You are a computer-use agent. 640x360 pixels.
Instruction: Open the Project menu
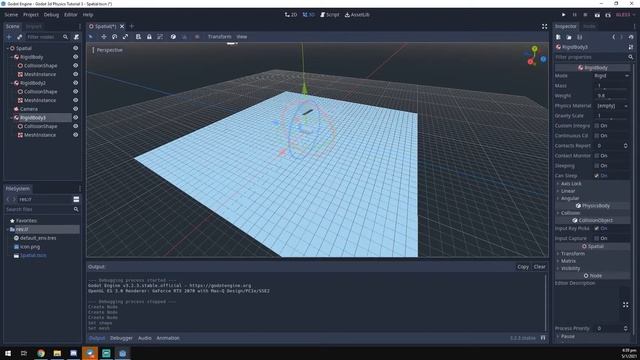click(31, 15)
